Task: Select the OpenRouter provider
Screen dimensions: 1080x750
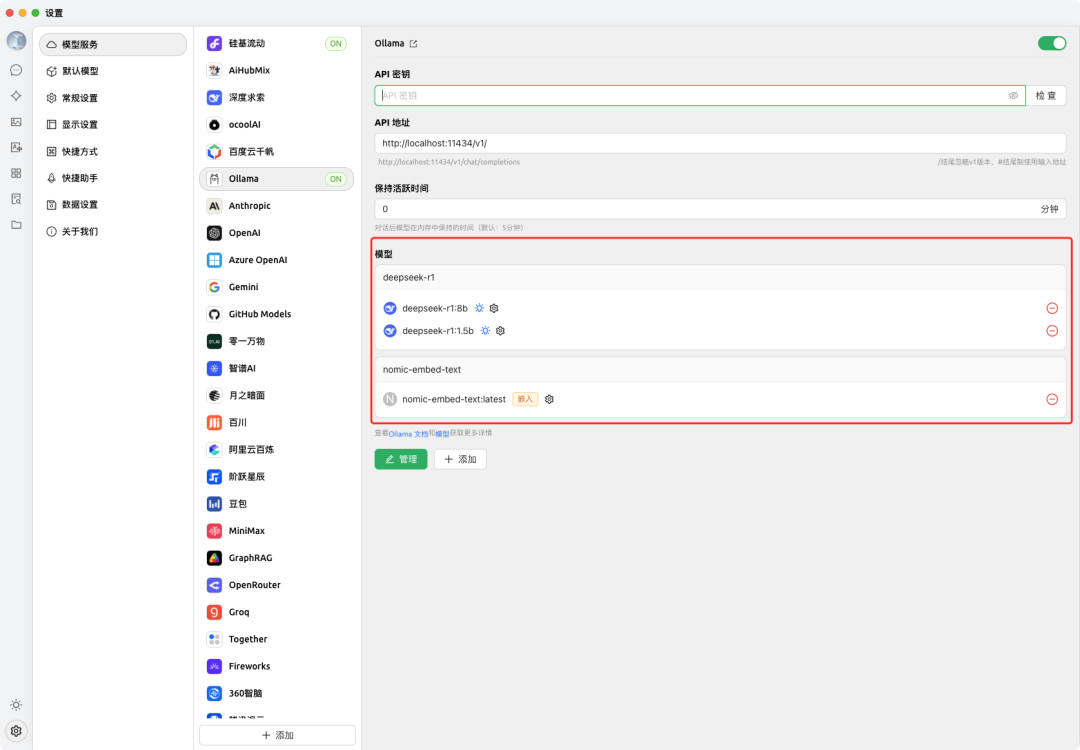Action: (276, 585)
